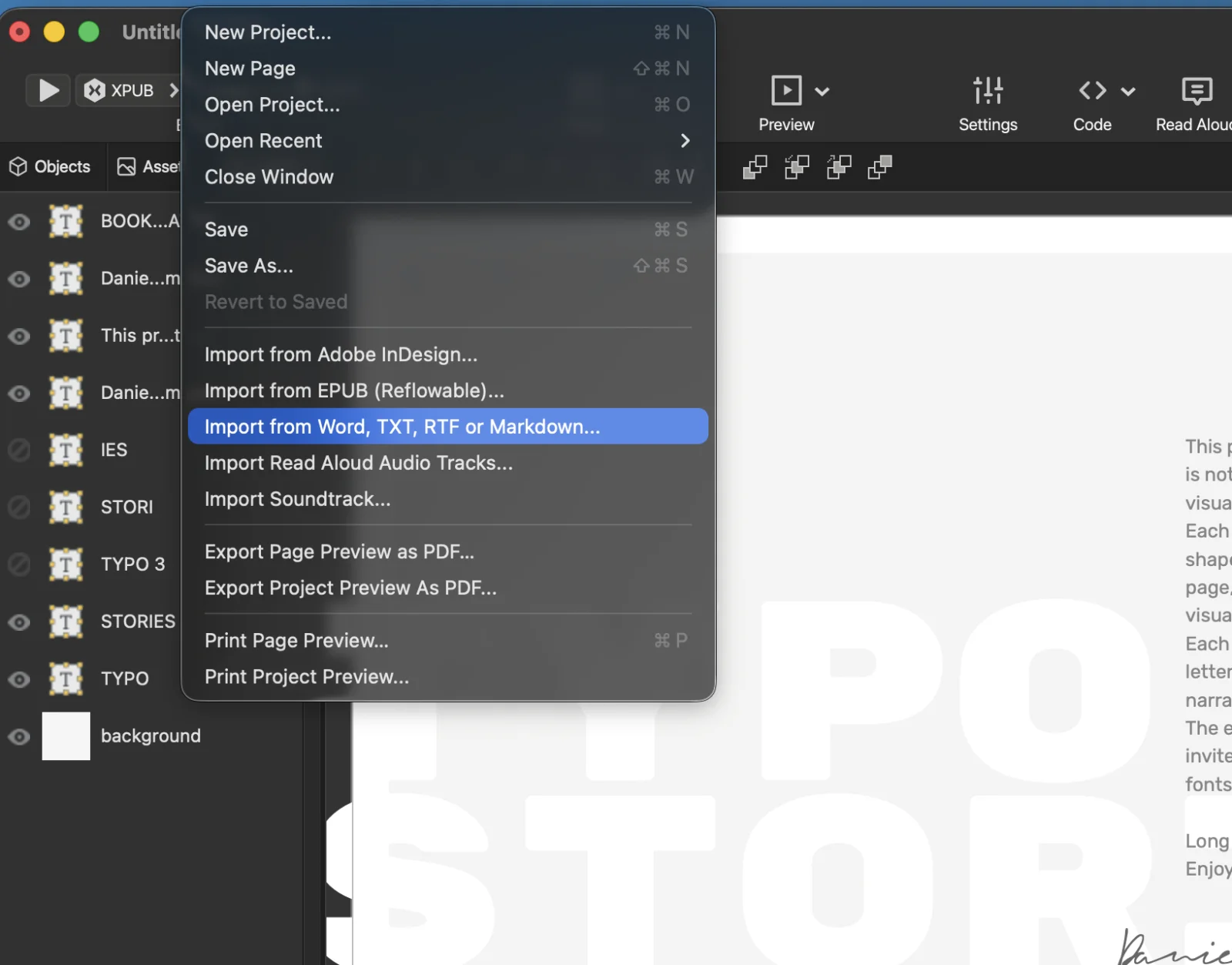Open the XPUB scheme selector

(129, 90)
